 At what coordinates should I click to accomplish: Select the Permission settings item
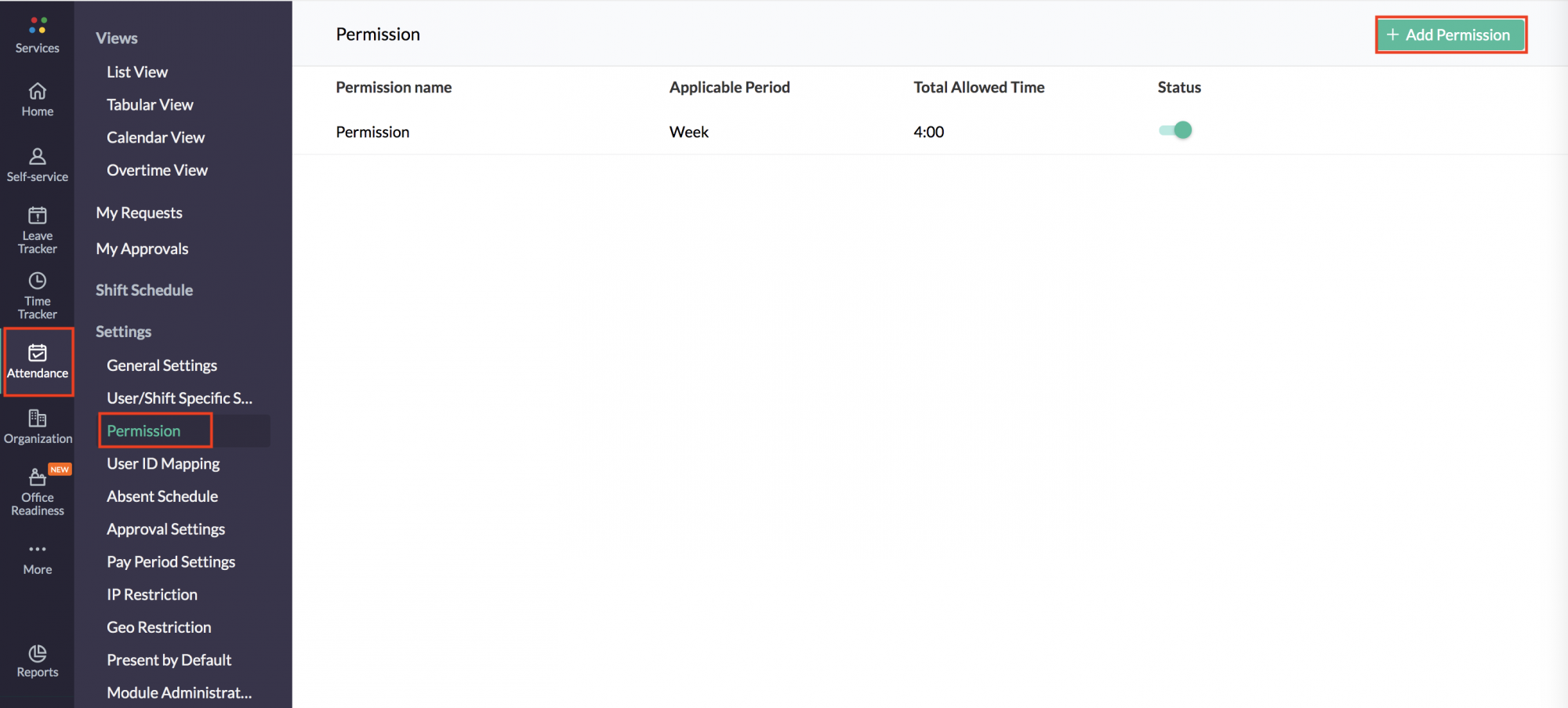pyautogui.click(x=143, y=431)
